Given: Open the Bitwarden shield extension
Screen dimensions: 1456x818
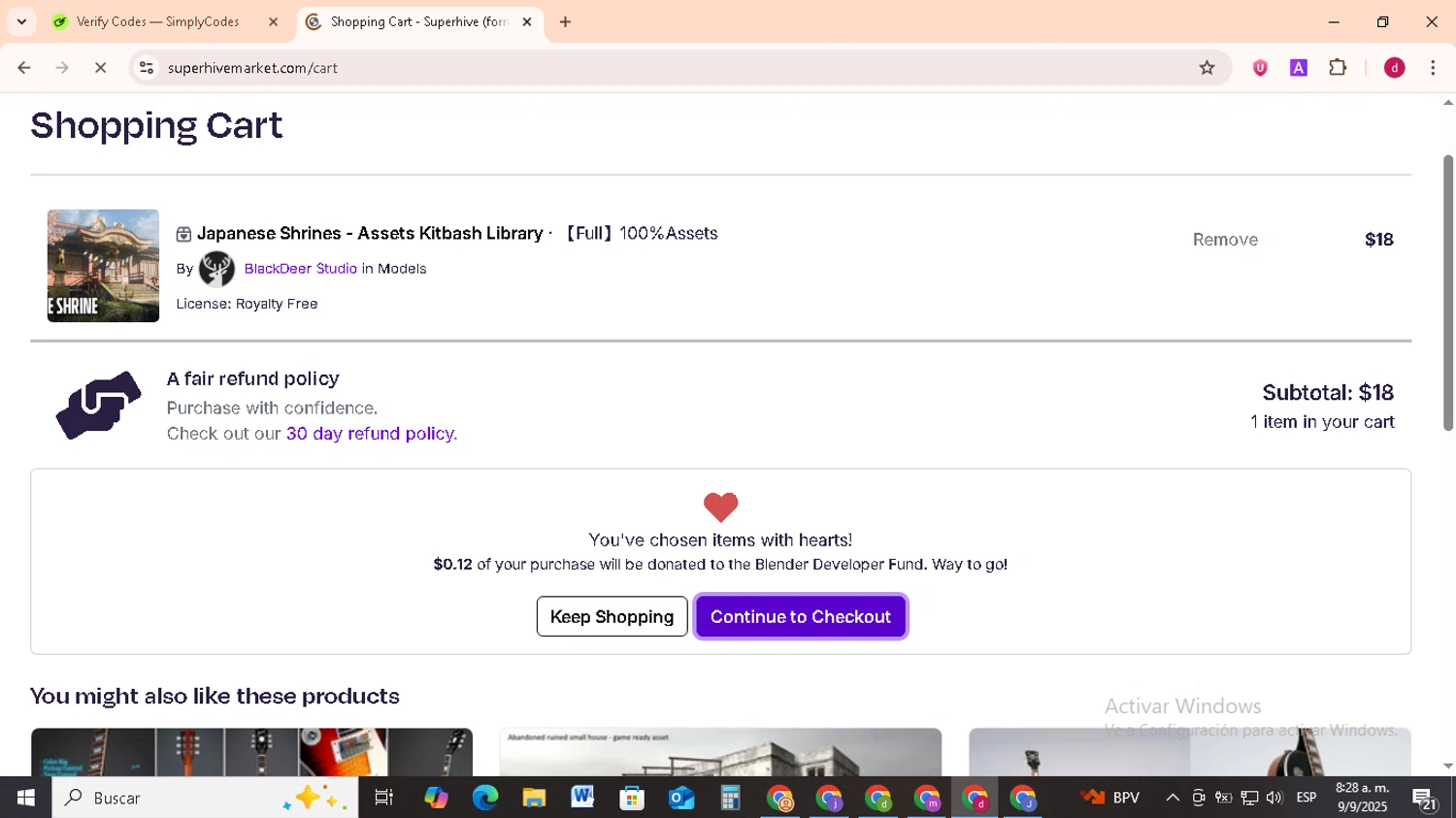Looking at the screenshot, I should point(1260,68).
